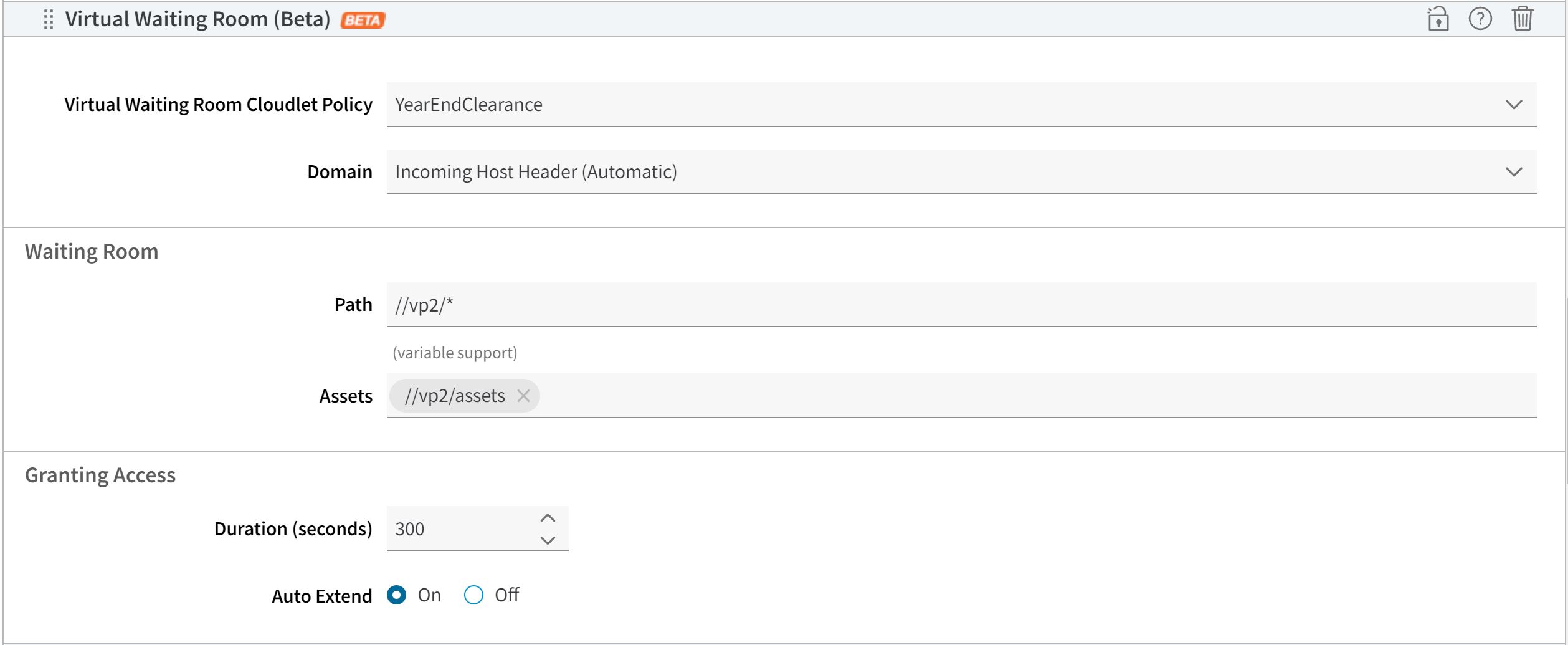This screenshot has height=645, width=1568.
Task: Click the Virtual Waiting Room (Beta) title
Action: (197, 19)
